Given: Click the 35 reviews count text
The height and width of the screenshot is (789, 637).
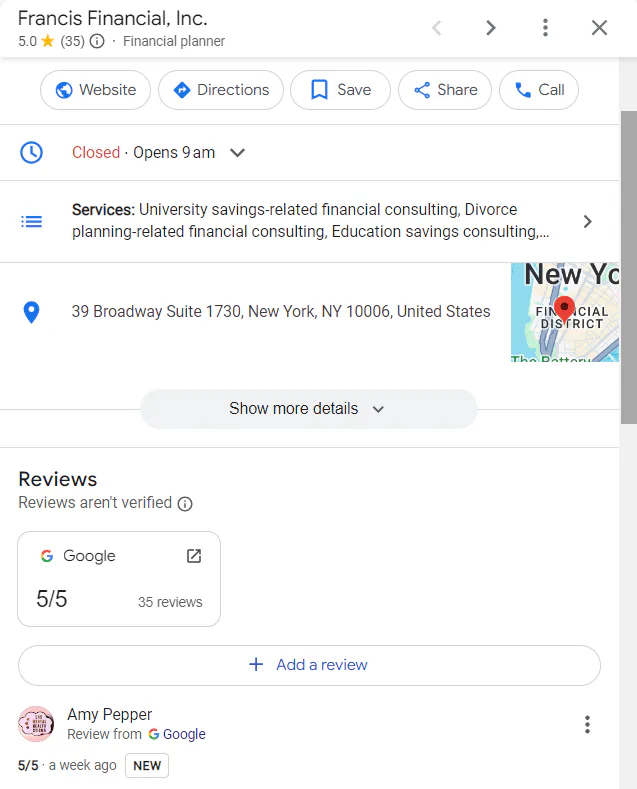Looking at the screenshot, I should point(170,602).
